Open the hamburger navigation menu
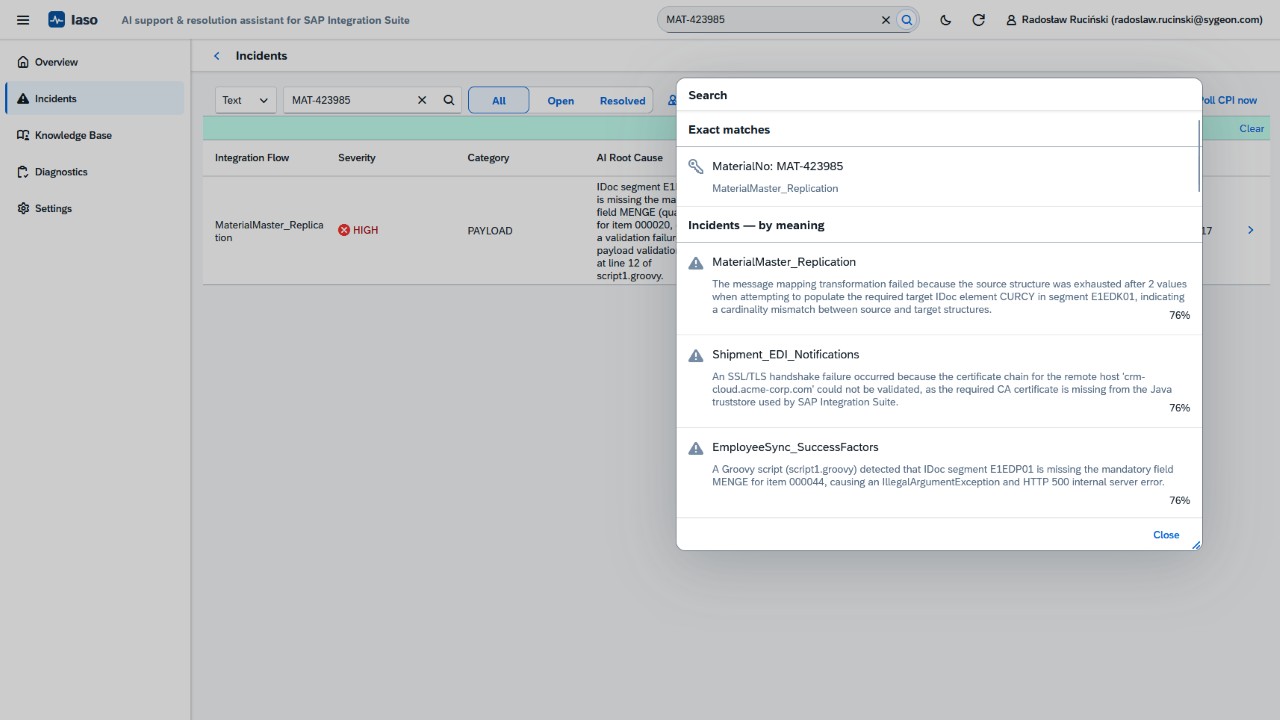Viewport: 1280px width, 720px height. [23, 20]
